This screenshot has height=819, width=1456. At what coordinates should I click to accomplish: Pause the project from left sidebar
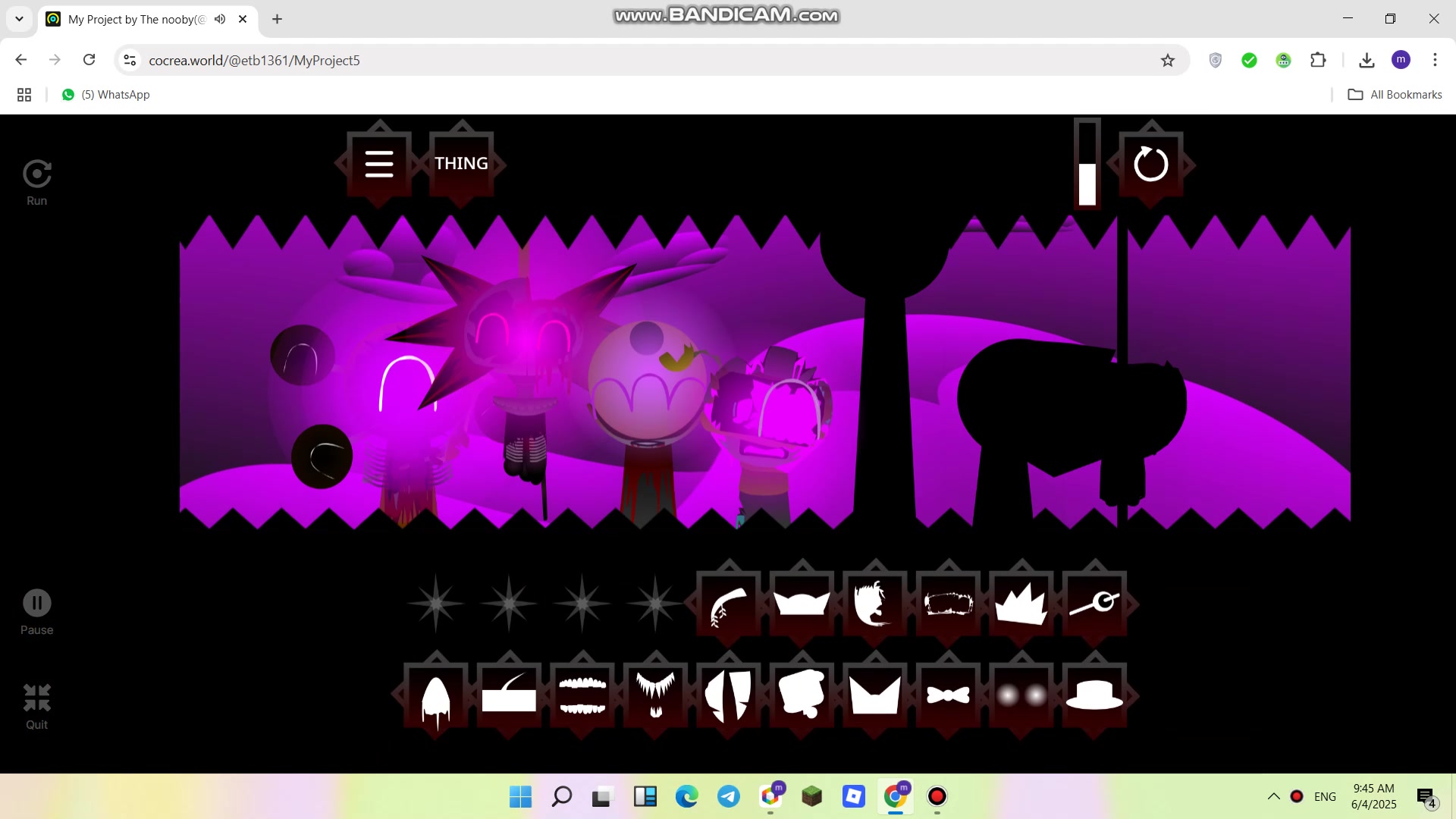(36, 613)
